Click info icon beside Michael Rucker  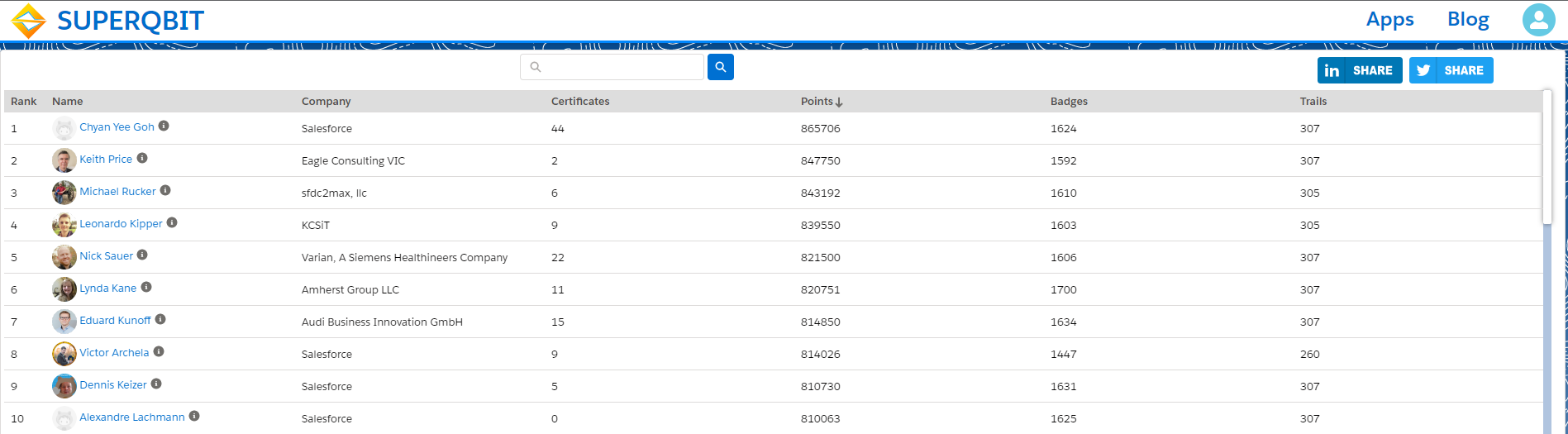pos(165,190)
